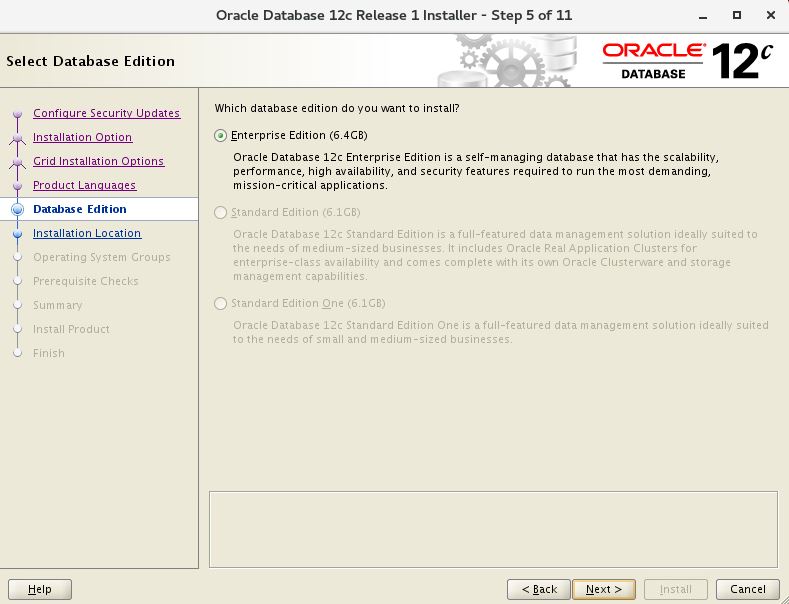Image resolution: width=789 pixels, height=604 pixels.
Task: Click the Installer window title bar
Action: point(394,16)
